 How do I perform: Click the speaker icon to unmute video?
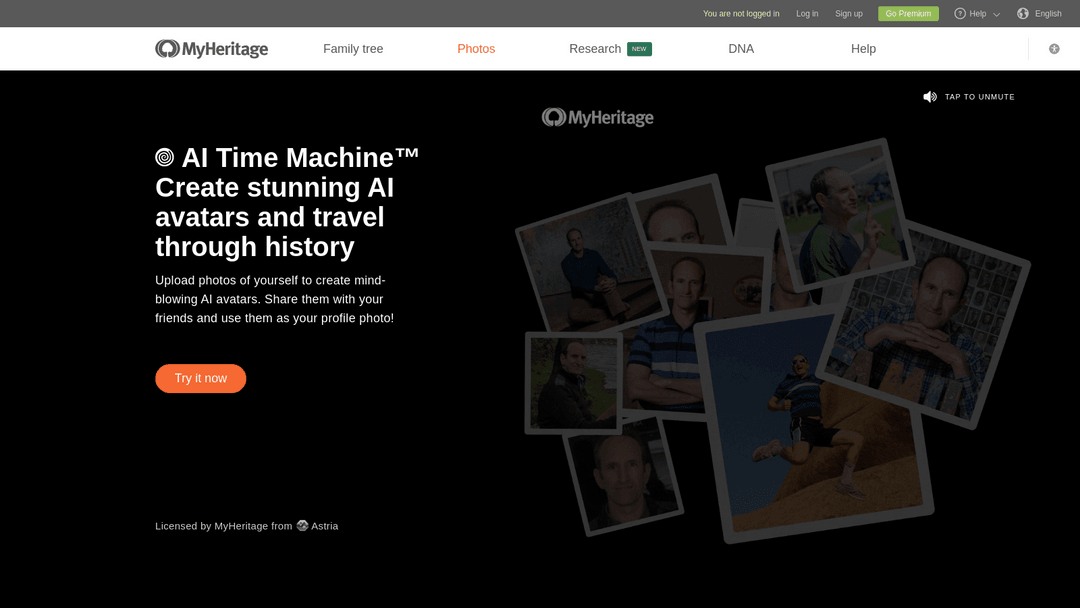tap(930, 97)
